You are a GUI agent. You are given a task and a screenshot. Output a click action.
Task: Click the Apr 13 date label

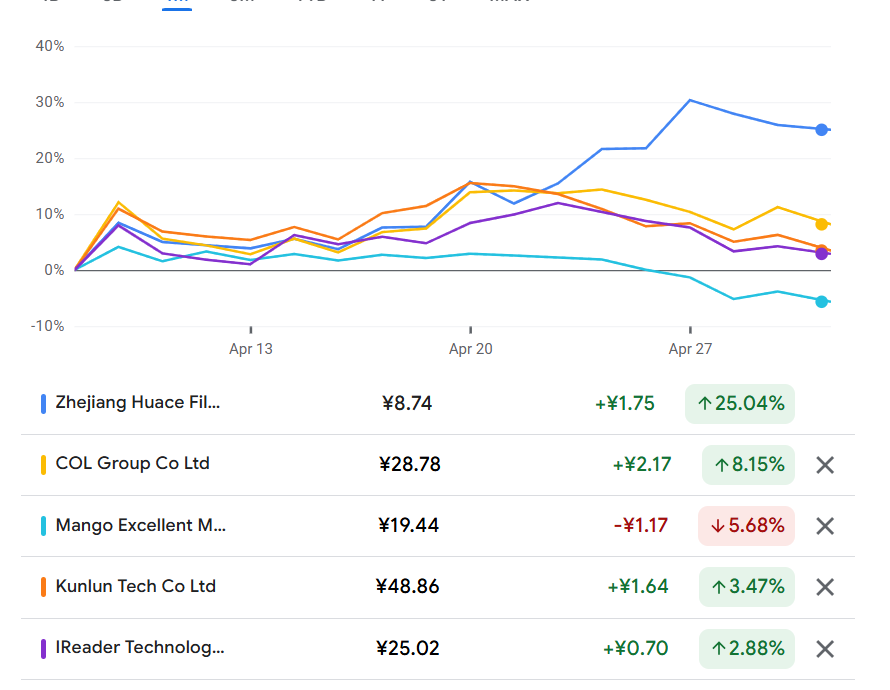click(x=251, y=349)
